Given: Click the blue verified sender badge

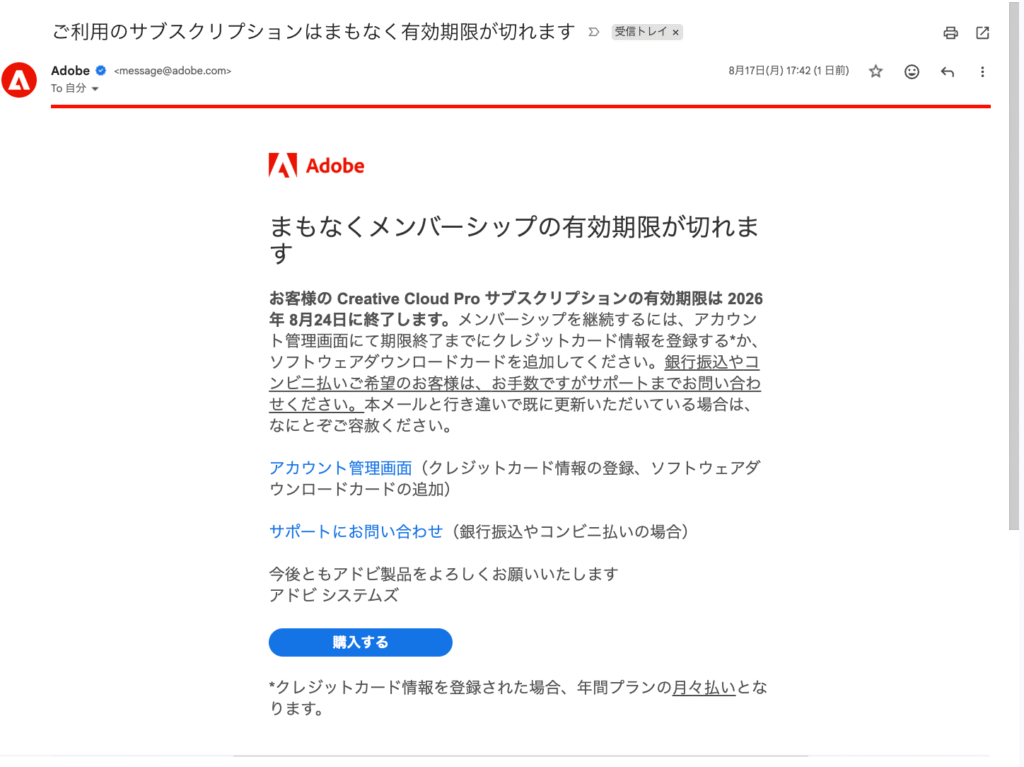Looking at the screenshot, I should pyautogui.click(x=101, y=71).
